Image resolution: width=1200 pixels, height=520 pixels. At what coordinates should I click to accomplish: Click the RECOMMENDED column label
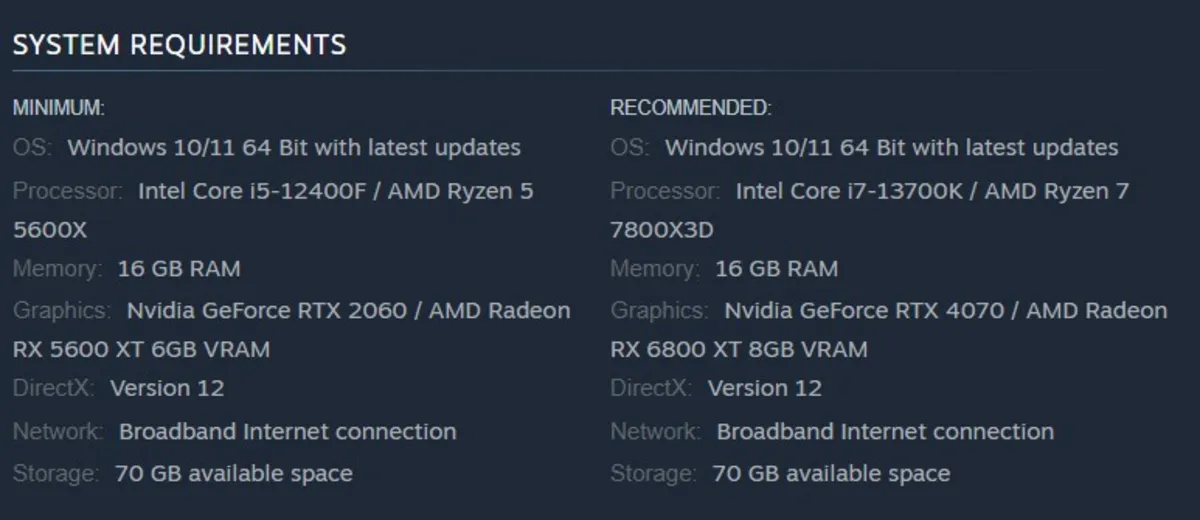[690, 108]
